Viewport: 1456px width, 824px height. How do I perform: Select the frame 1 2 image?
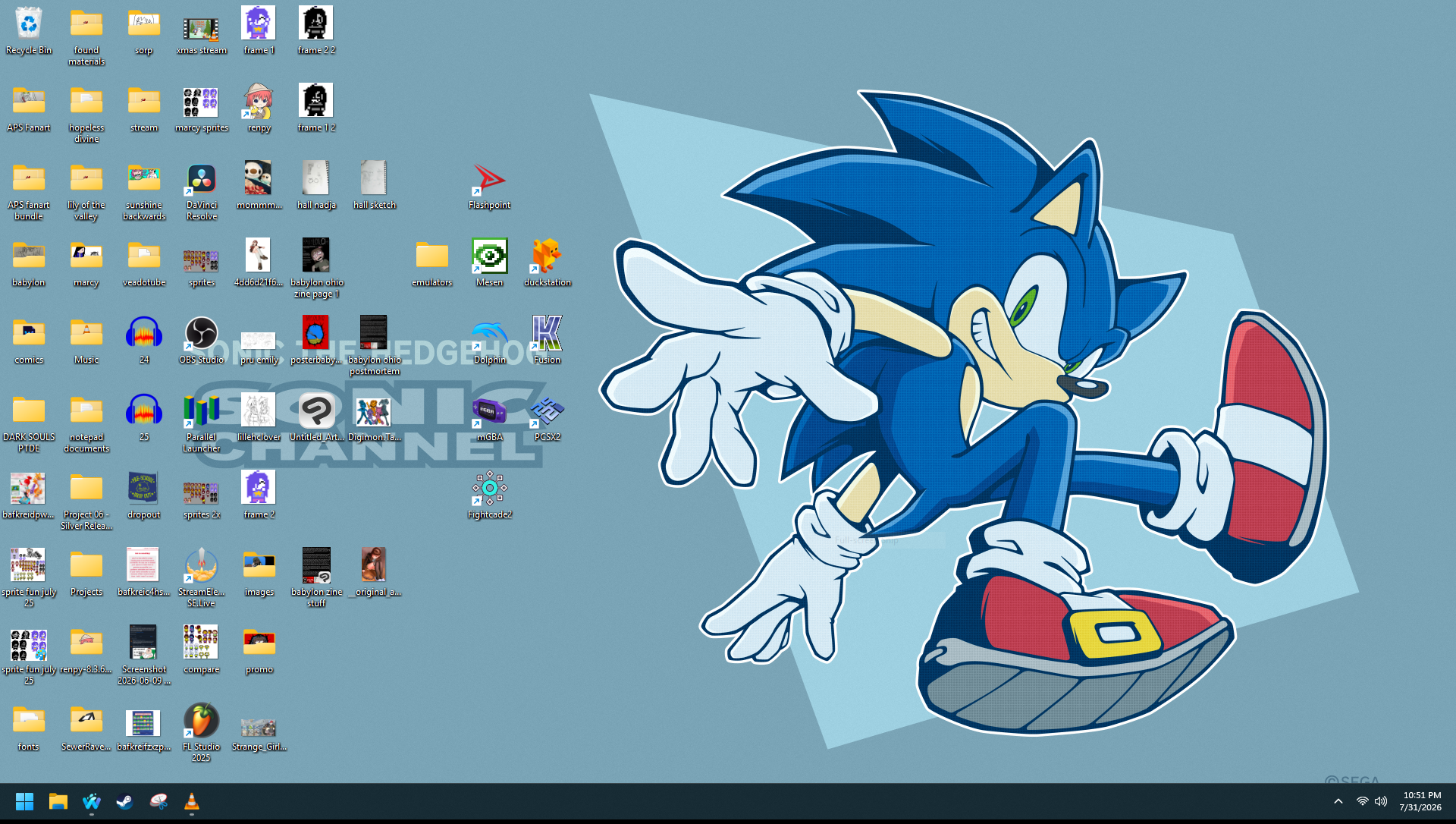(316, 108)
